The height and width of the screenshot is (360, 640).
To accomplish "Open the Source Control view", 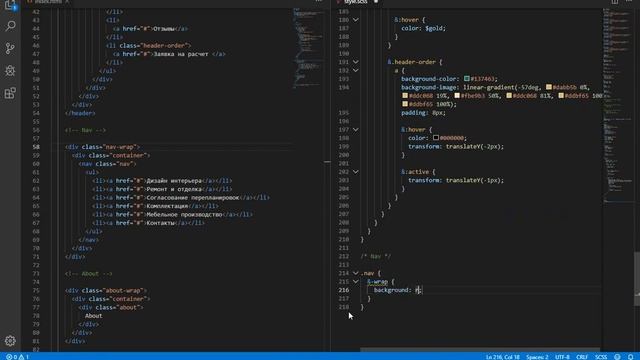I will pyautogui.click(x=10, y=49).
